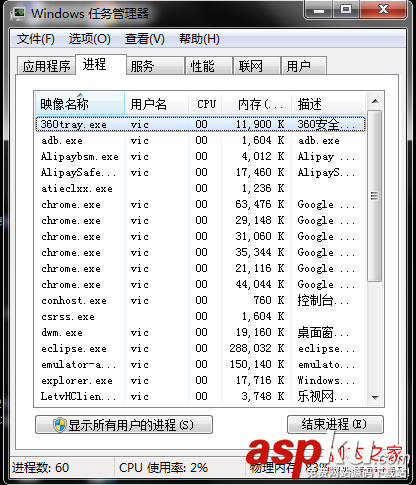Viewport: 416px width, 485px height.
Task: Open the 用户 tab
Action: 304,66
